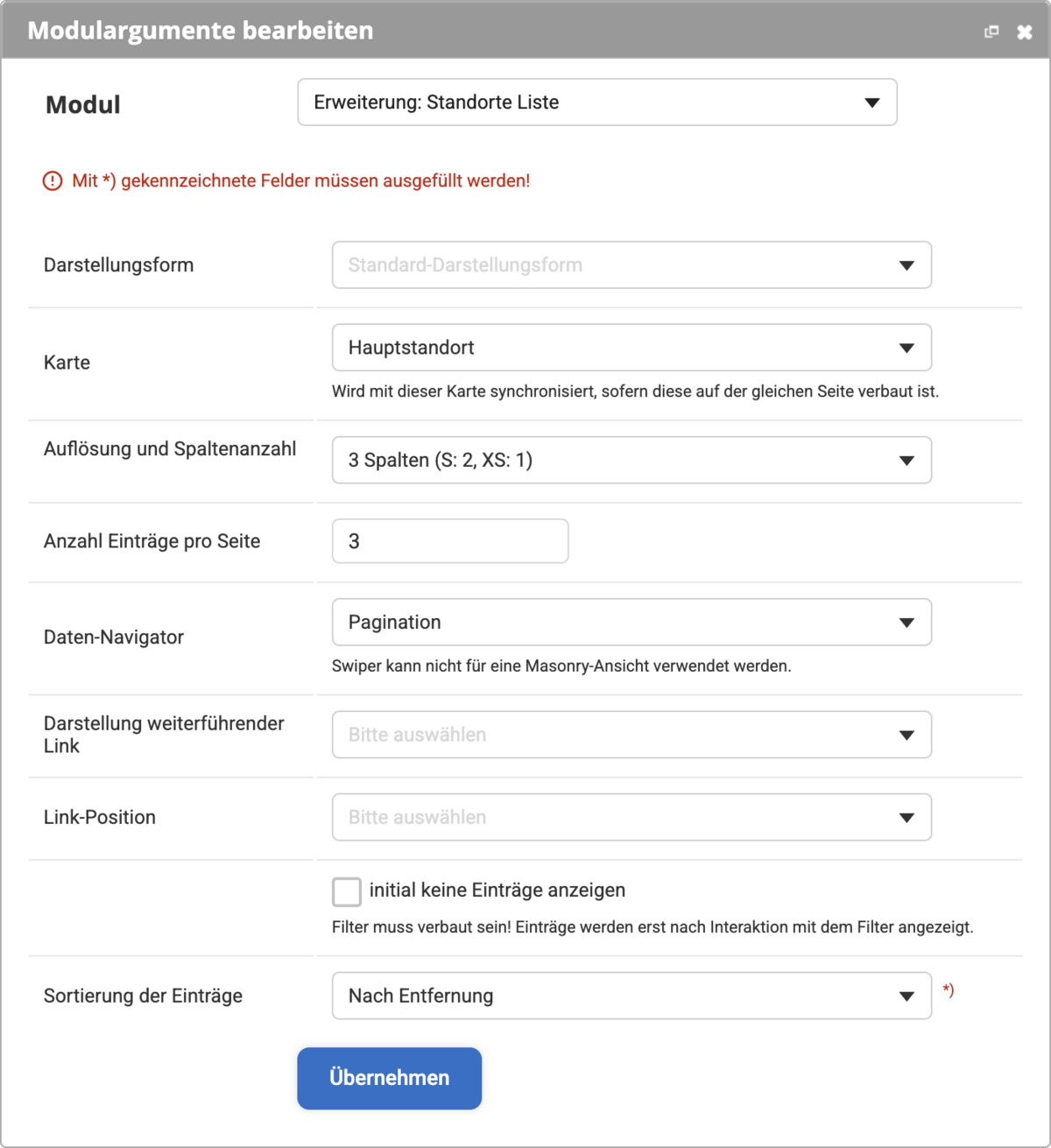Image resolution: width=1051 pixels, height=1148 pixels.
Task: Click the Anzahl Einträge pro Seite field
Action: tap(450, 541)
